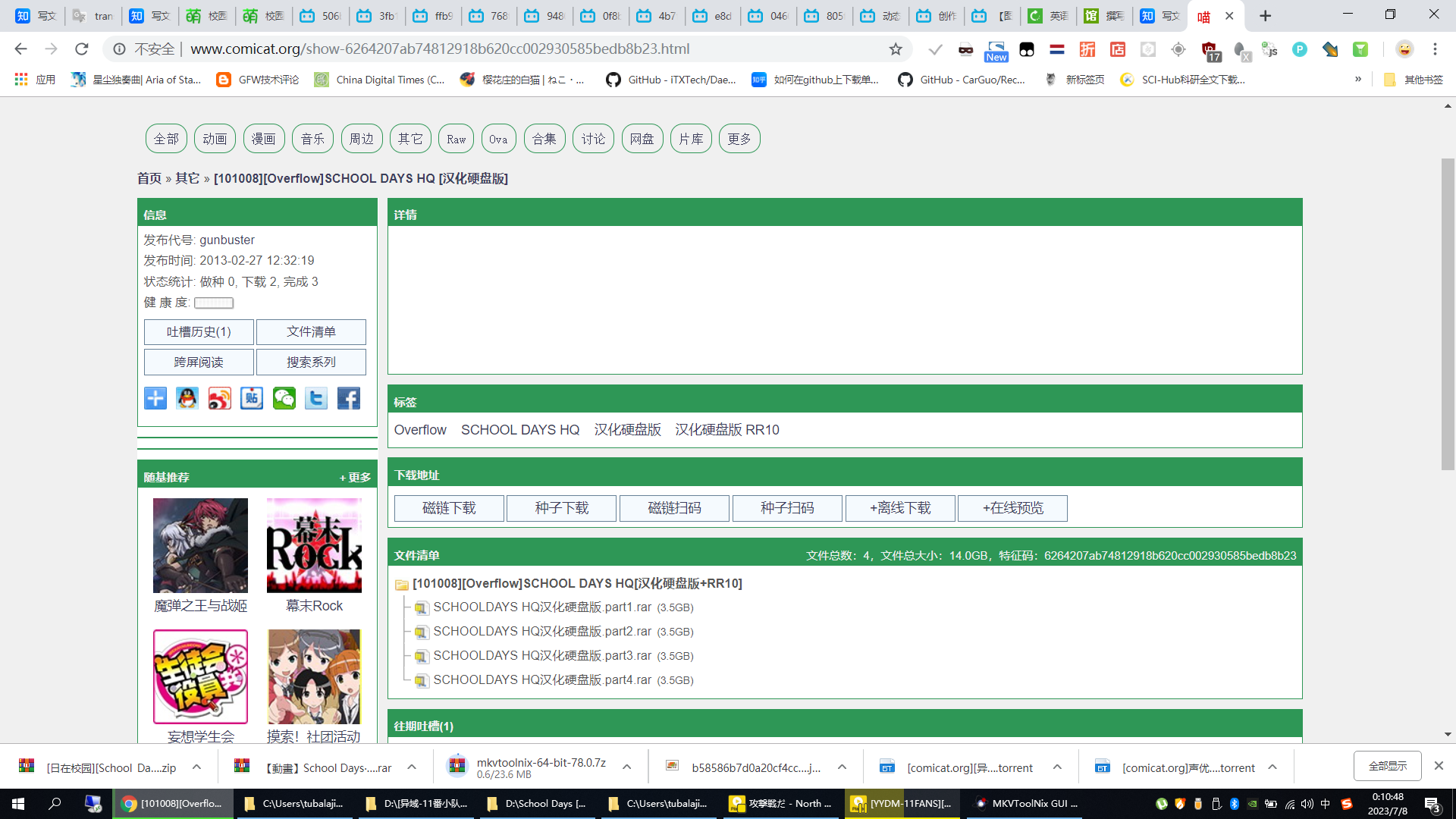Open the Overflow tag link

coord(420,429)
